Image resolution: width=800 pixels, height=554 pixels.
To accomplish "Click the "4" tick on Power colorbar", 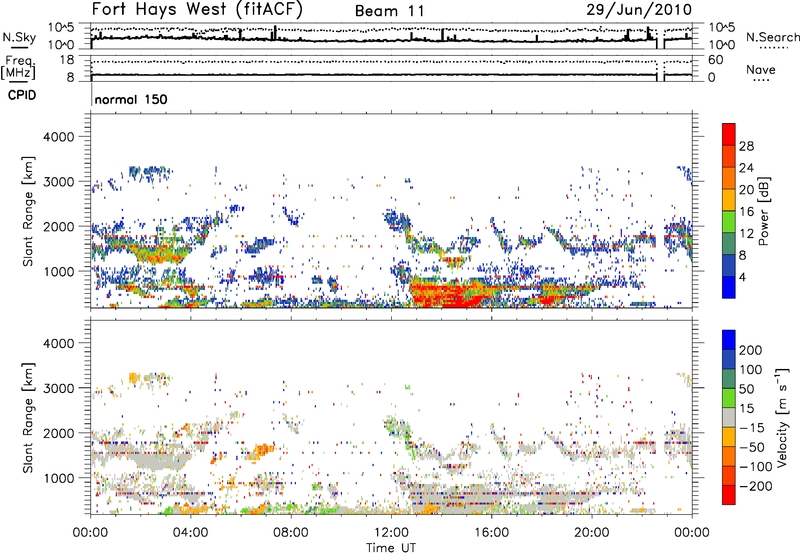I will (x=742, y=277).
